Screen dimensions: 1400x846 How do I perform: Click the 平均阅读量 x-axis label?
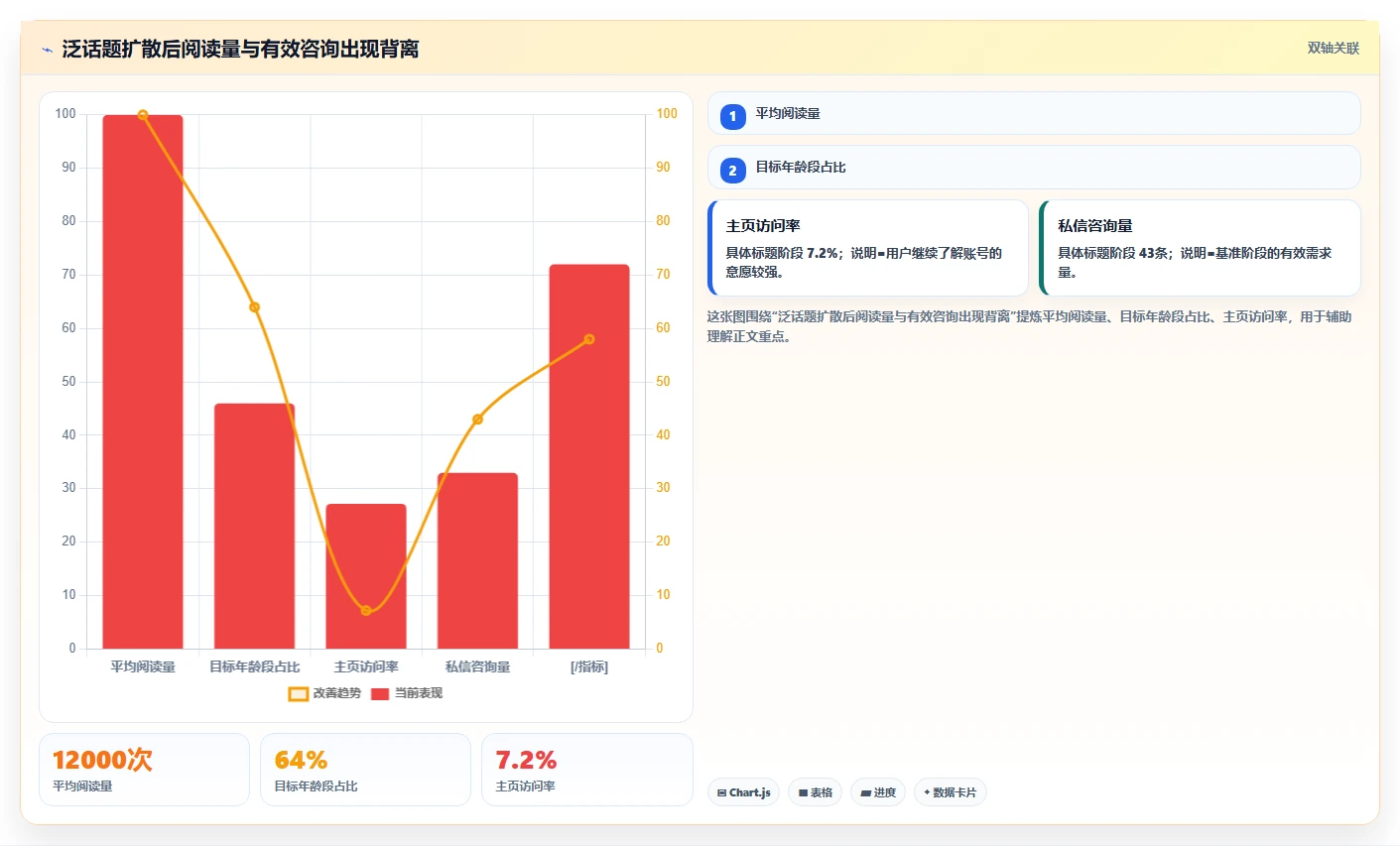point(143,667)
